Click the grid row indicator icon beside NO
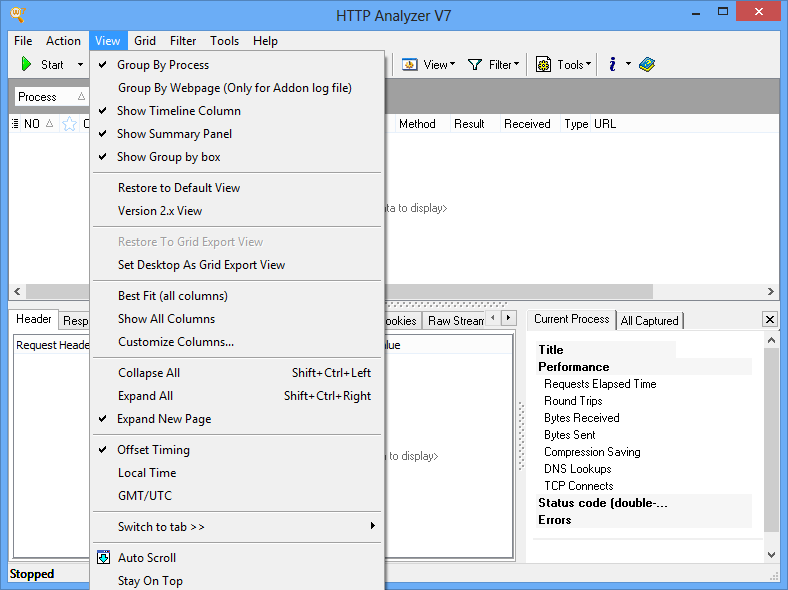The width and height of the screenshot is (788, 590). click(15, 124)
